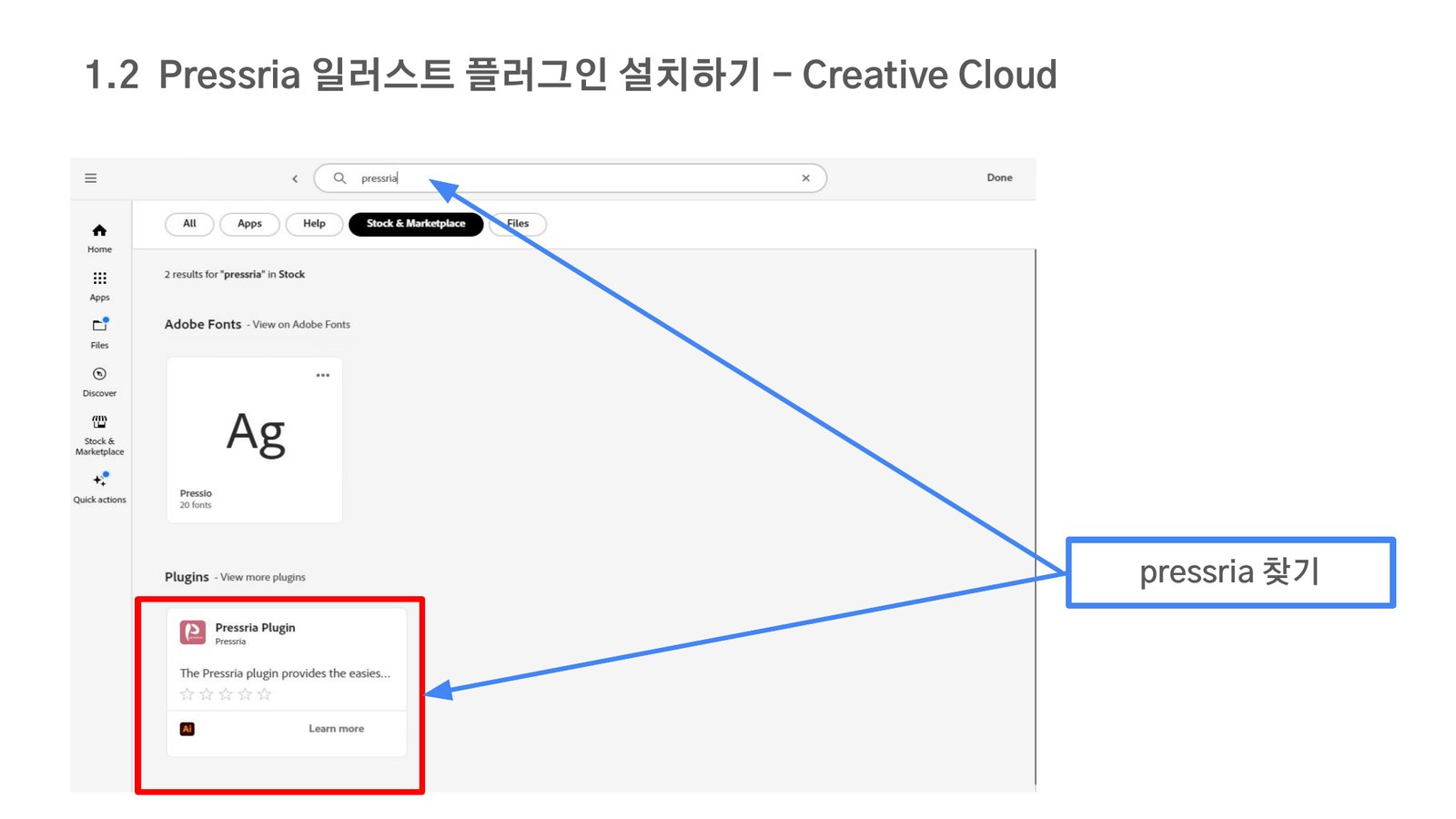This screenshot has width=1456, height=819.
Task: Click the Plugins section heading
Action: tap(187, 577)
